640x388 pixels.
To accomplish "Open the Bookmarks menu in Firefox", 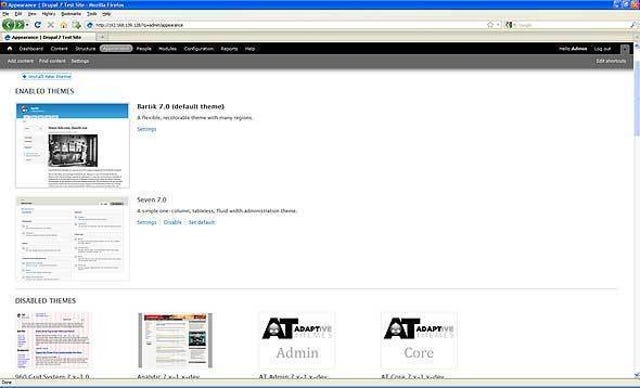I will pos(71,13).
